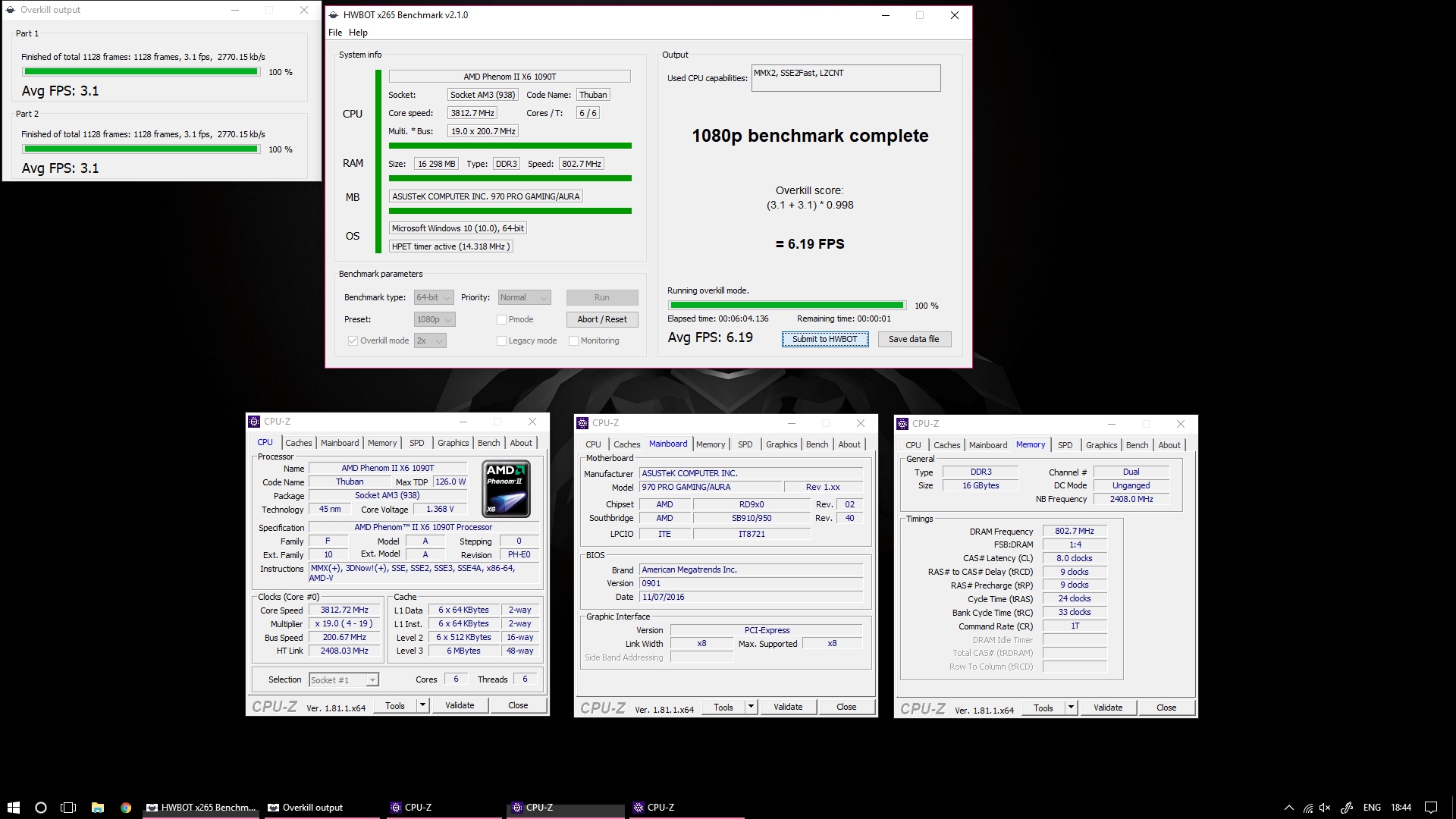
Task: Click the Abort / Reset button
Action: tap(602, 319)
